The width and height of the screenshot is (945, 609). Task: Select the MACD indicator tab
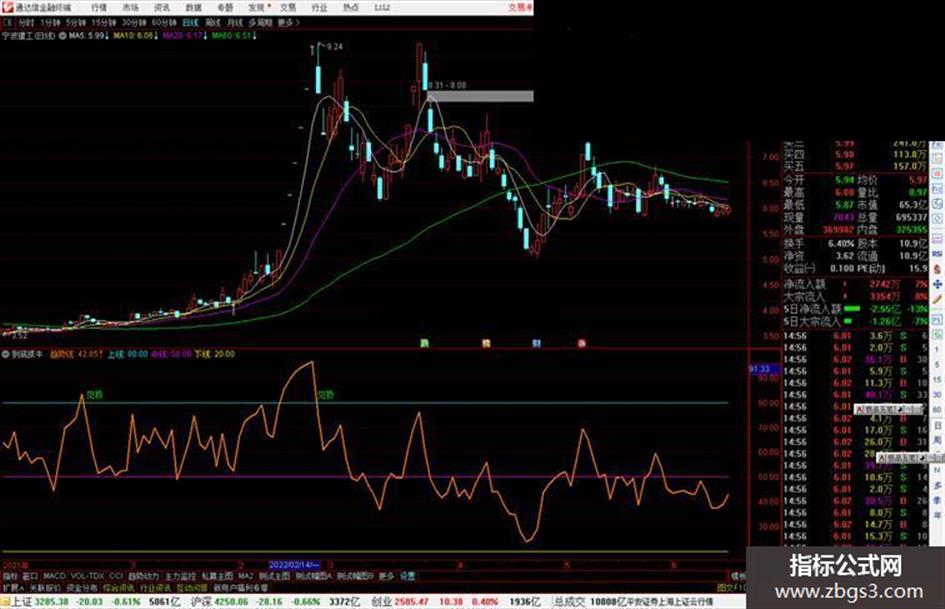[x=54, y=576]
